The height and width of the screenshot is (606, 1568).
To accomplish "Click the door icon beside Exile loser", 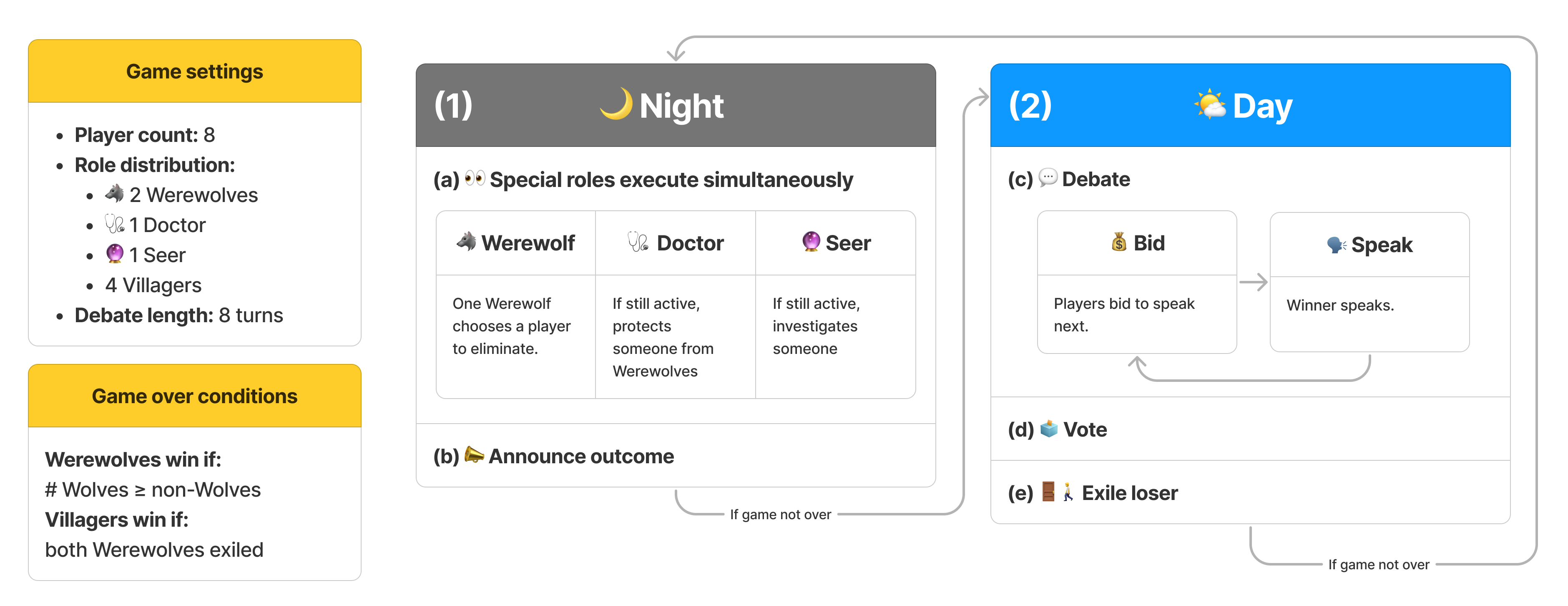I will click(1048, 492).
